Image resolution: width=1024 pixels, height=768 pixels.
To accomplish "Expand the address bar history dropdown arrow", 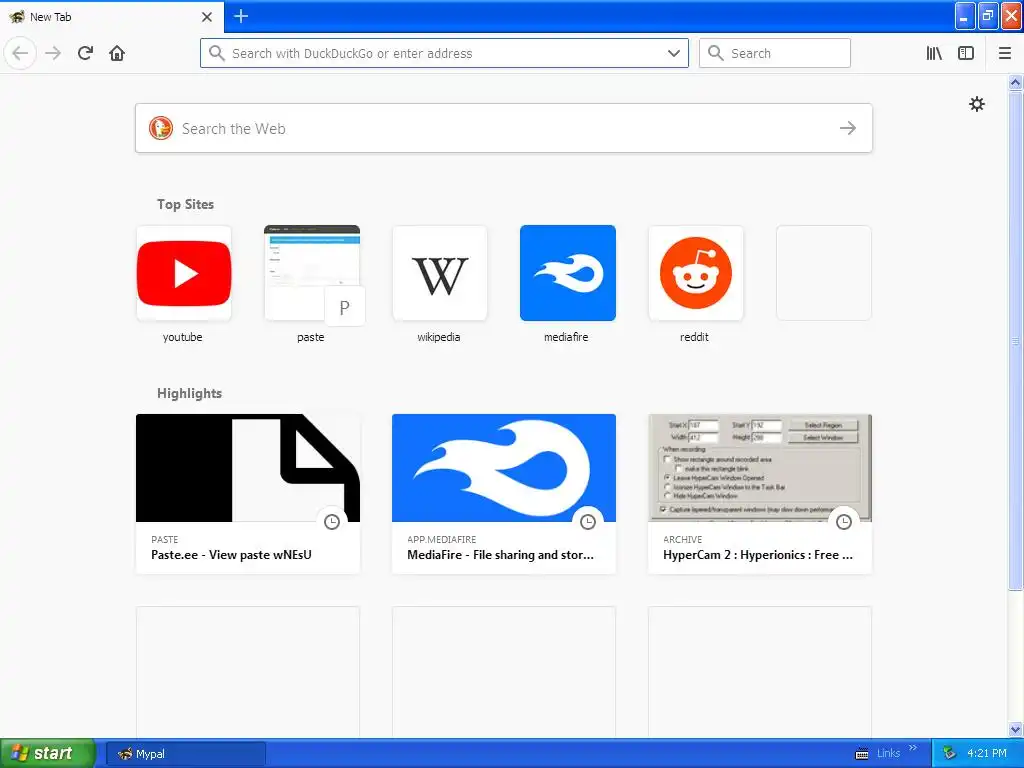I will pyautogui.click(x=674, y=53).
